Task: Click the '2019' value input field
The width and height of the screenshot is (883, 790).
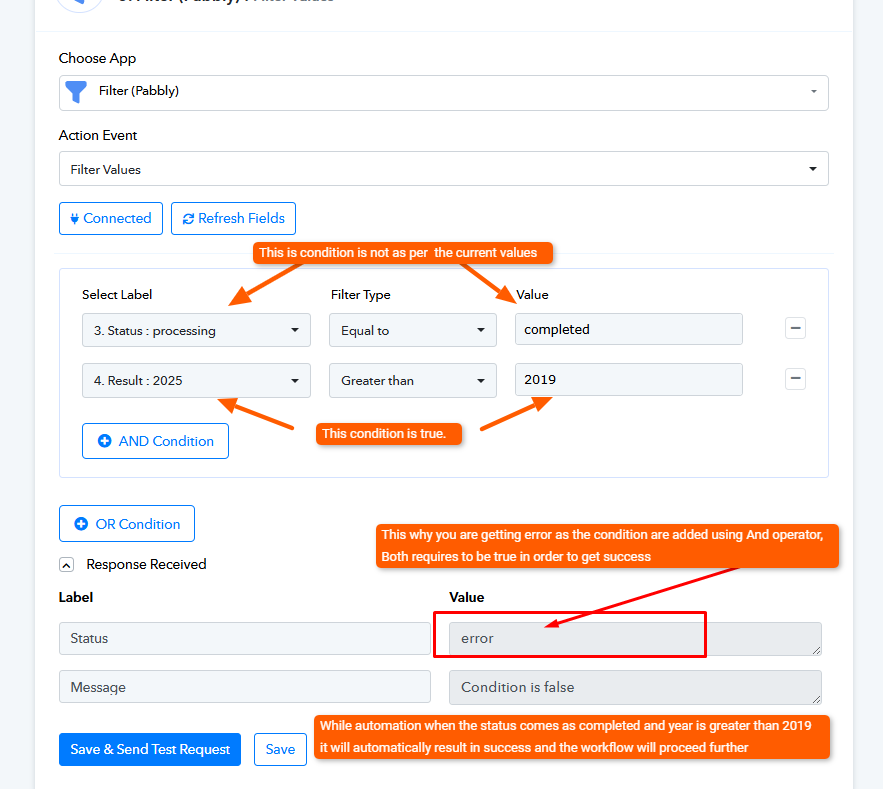Action: [x=628, y=380]
